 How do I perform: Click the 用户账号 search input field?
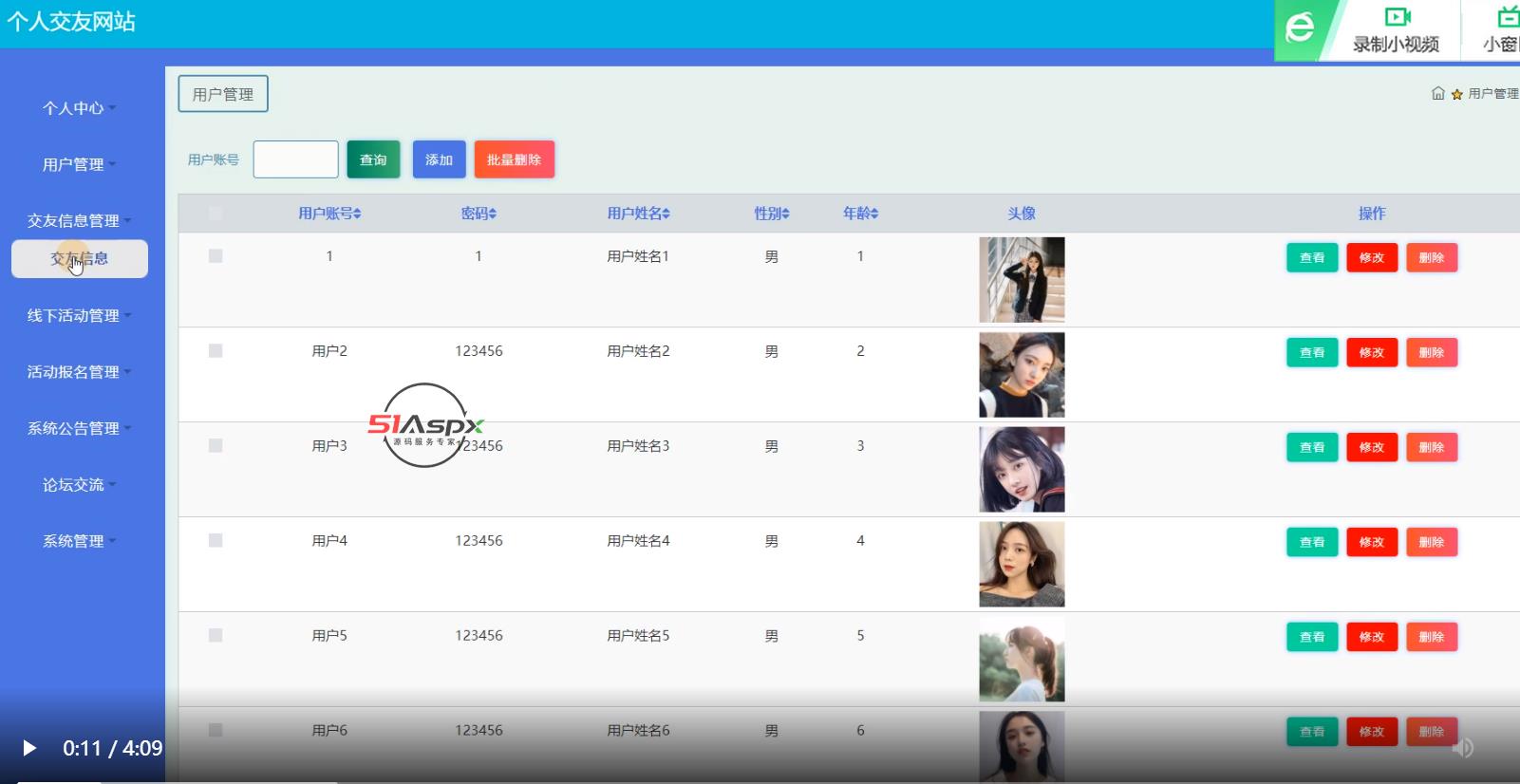295,159
